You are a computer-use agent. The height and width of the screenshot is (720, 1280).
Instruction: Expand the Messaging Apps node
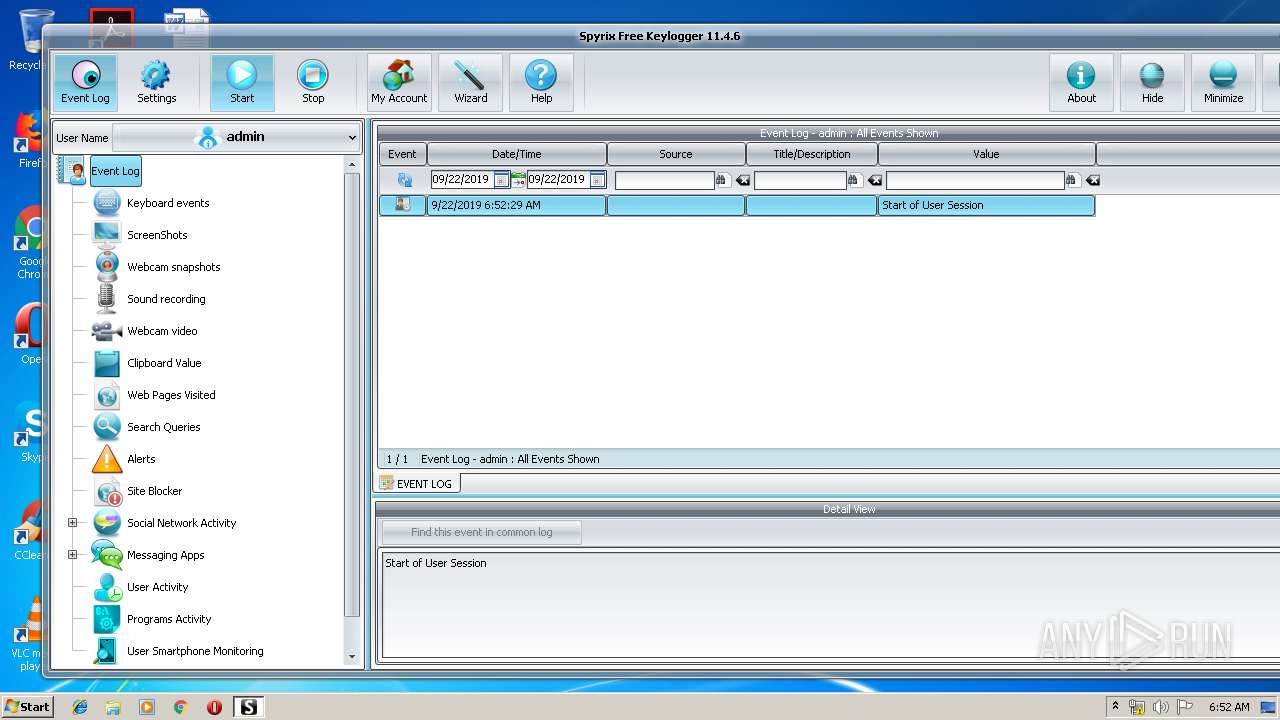pos(72,555)
